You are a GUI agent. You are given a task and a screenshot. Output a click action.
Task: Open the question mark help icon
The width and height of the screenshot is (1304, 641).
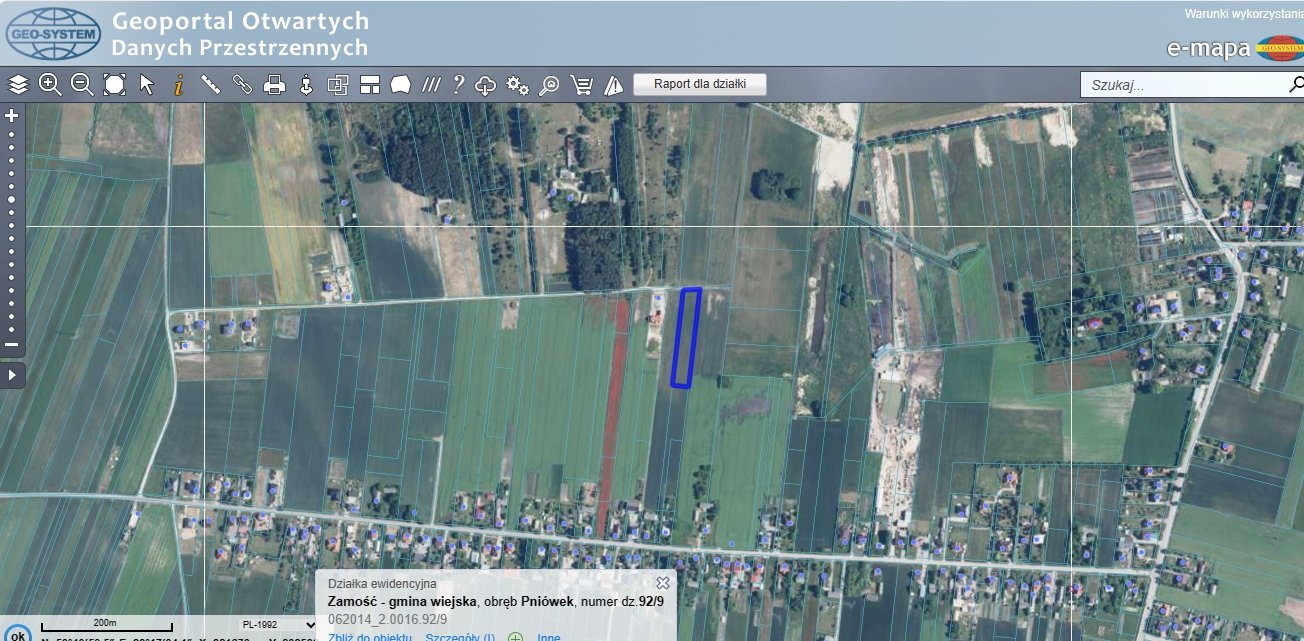[458, 84]
